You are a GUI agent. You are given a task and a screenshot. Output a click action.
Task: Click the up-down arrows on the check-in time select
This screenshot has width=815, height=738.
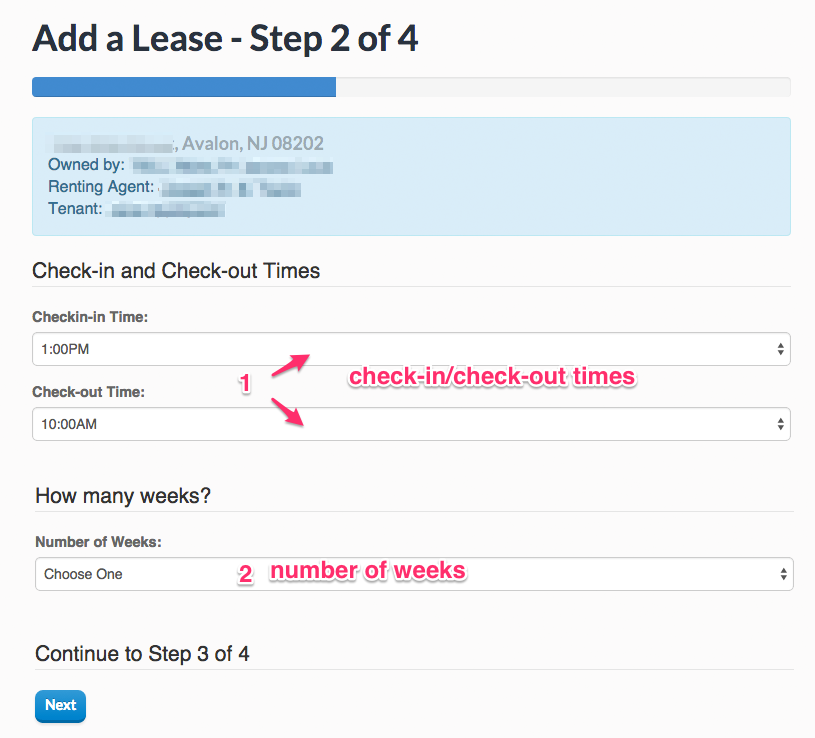coord(780,349)
